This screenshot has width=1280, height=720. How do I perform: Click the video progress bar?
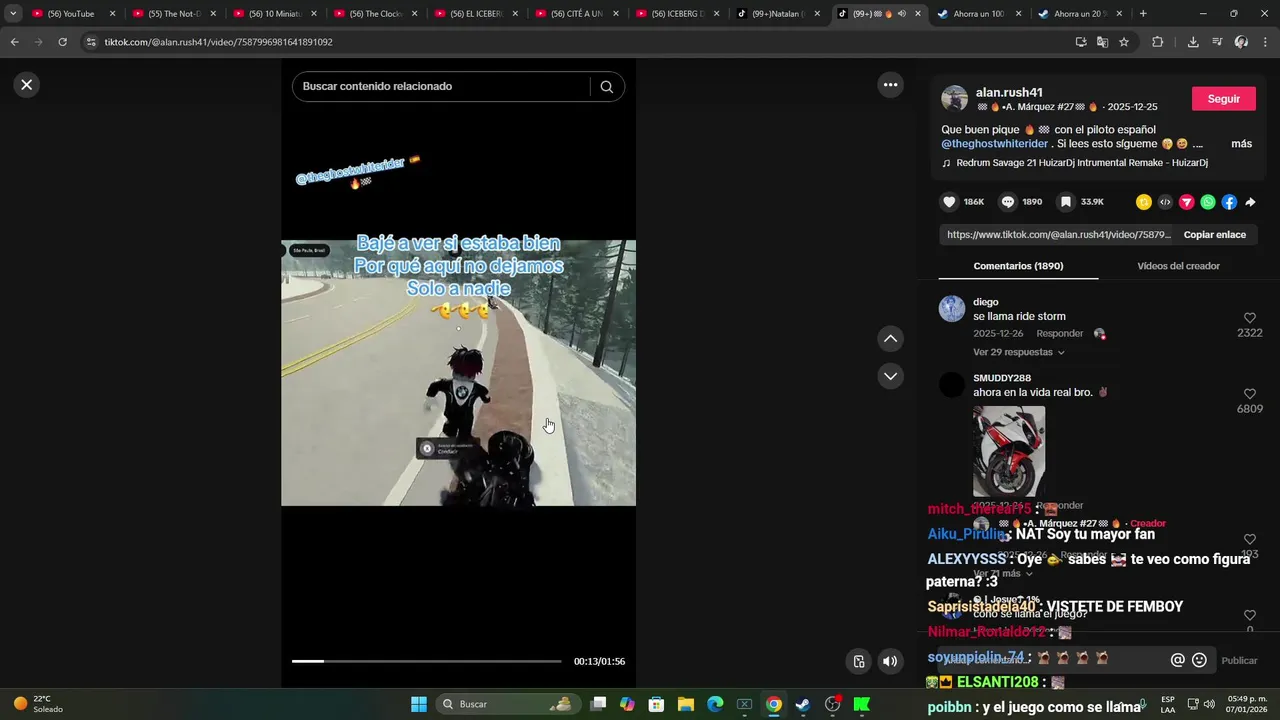426,661
